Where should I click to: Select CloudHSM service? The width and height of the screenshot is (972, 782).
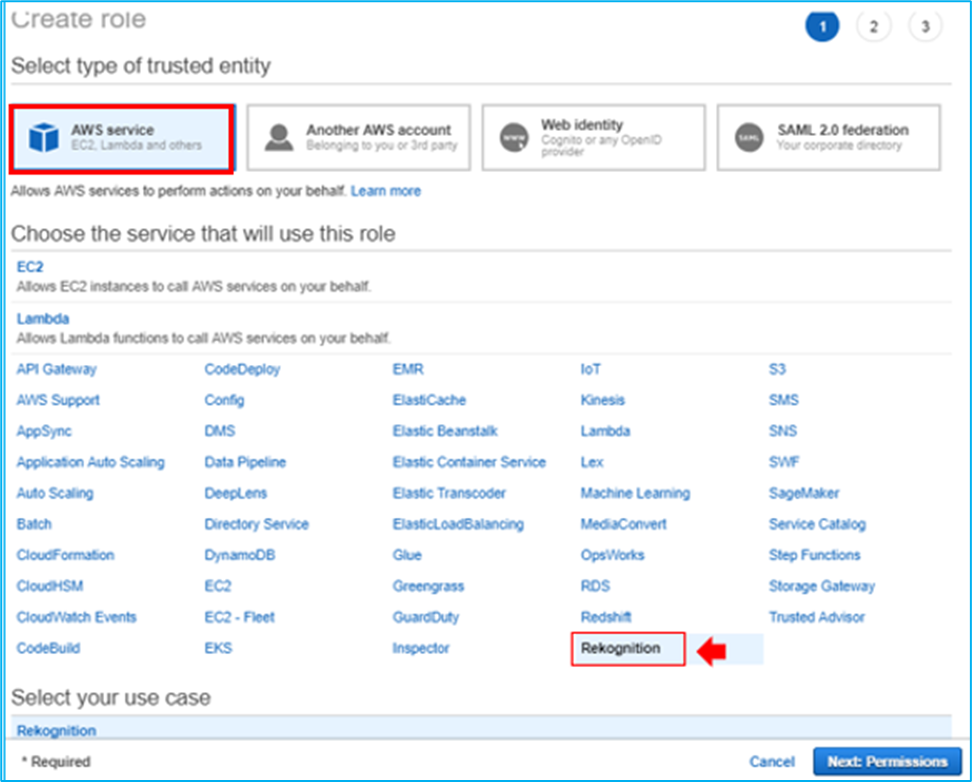coord(50,586)
